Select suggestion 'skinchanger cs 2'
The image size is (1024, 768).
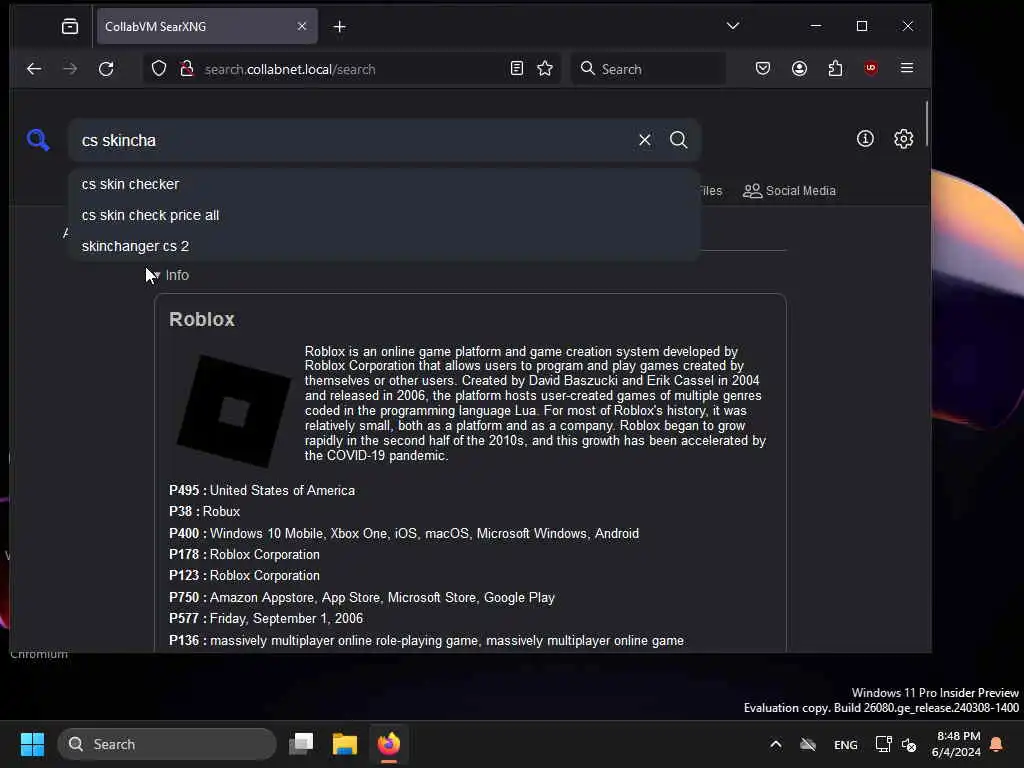384,246
